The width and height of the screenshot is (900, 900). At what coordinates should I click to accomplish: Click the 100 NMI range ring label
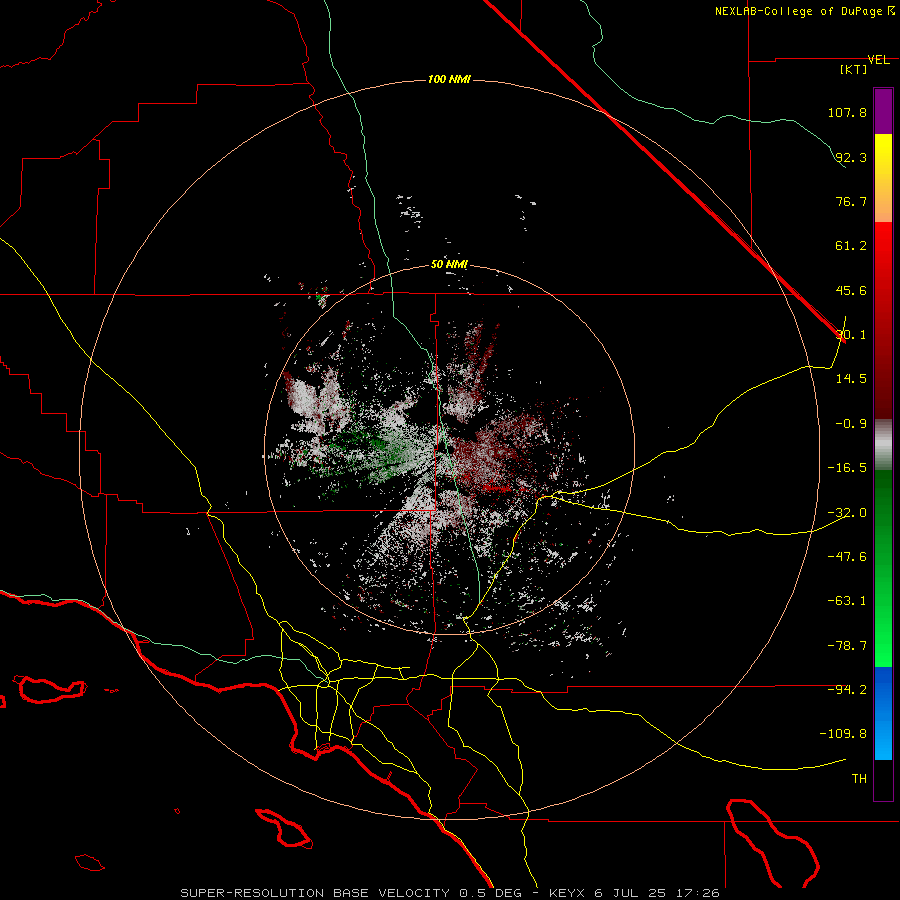click(x=449, y=79)
